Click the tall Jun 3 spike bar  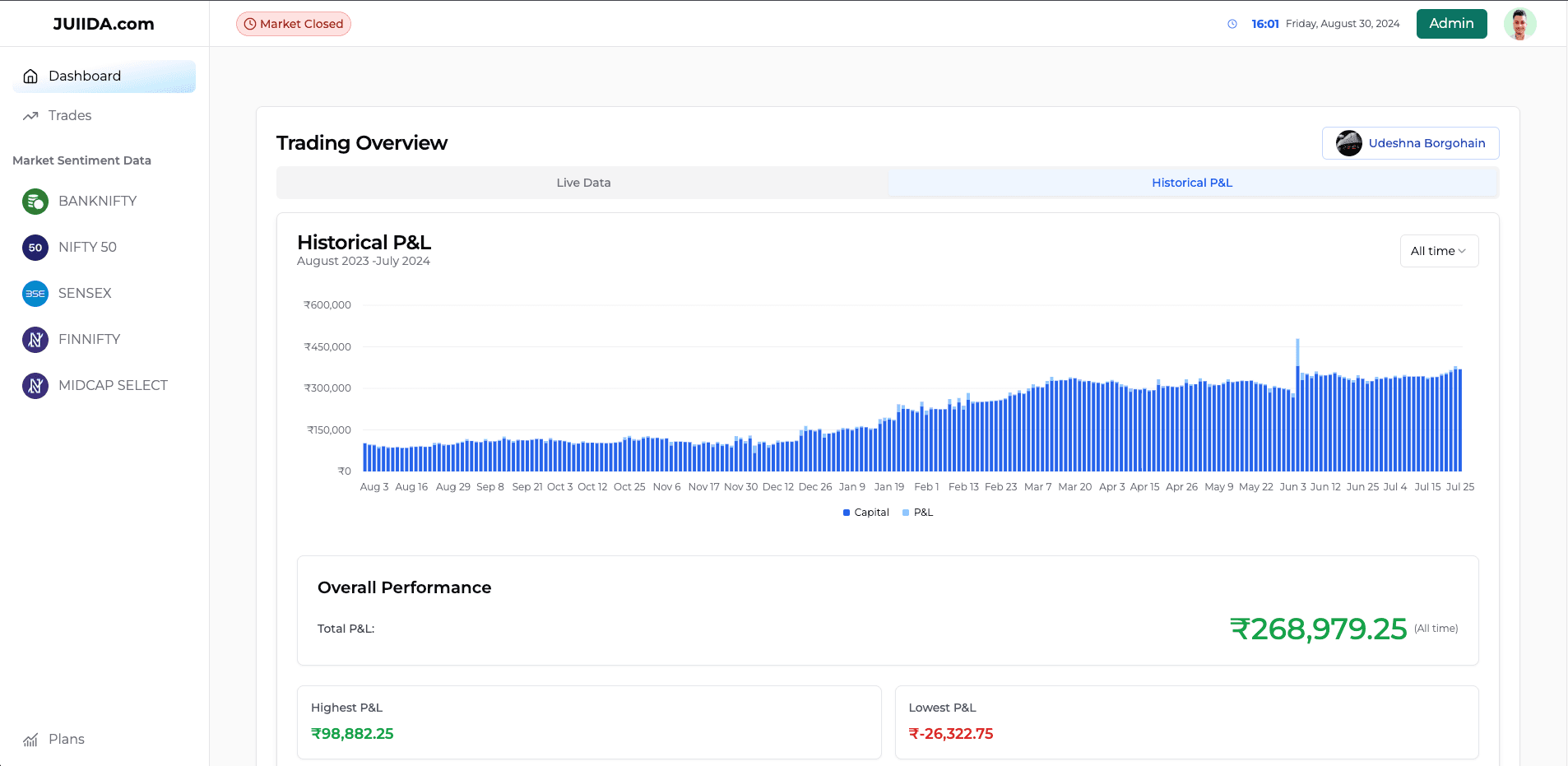pyautogui.click(x=1297, y=405)
